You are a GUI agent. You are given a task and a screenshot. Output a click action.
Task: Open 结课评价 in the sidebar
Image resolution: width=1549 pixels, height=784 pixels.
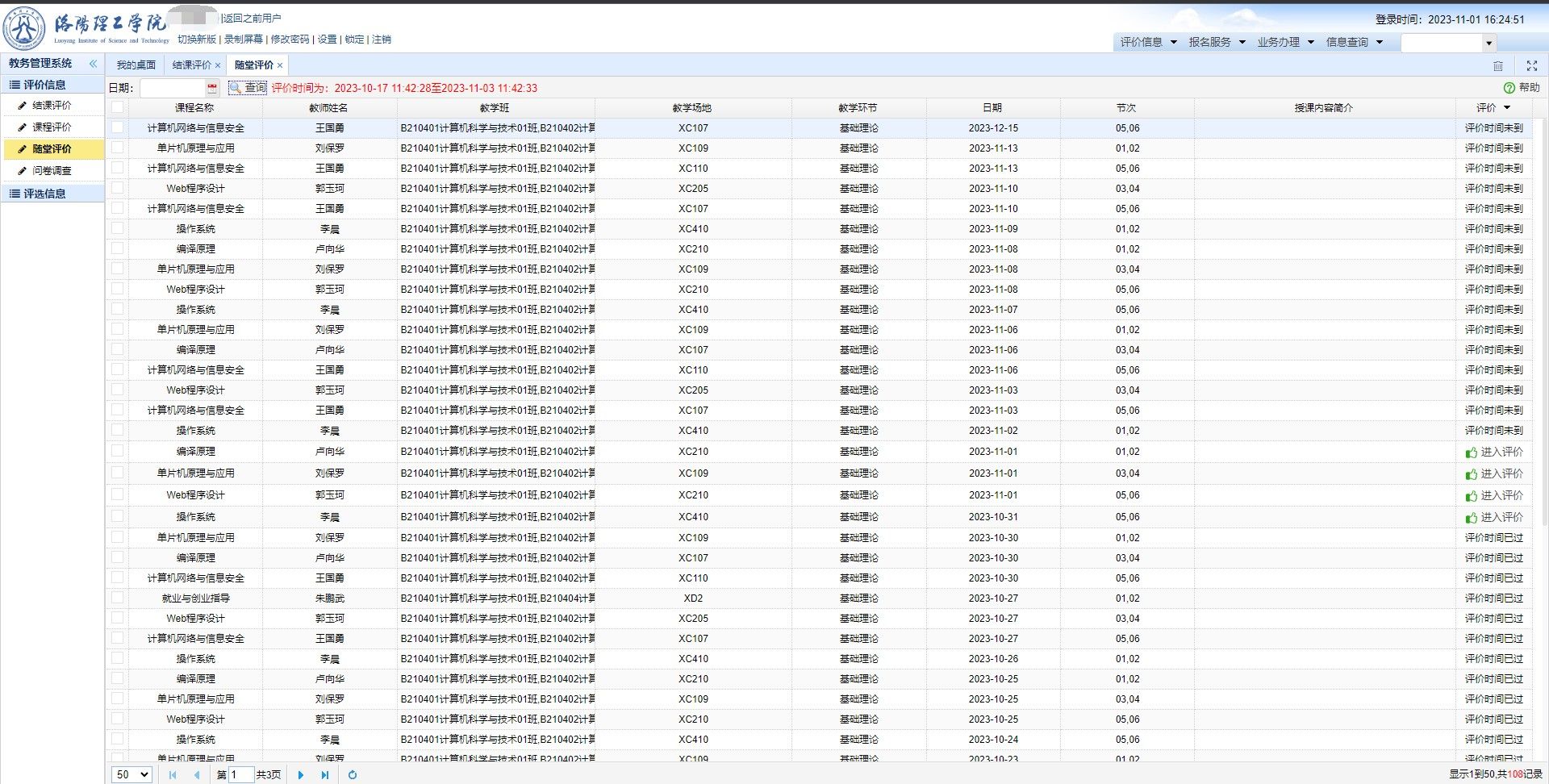[x=52, y=105]
